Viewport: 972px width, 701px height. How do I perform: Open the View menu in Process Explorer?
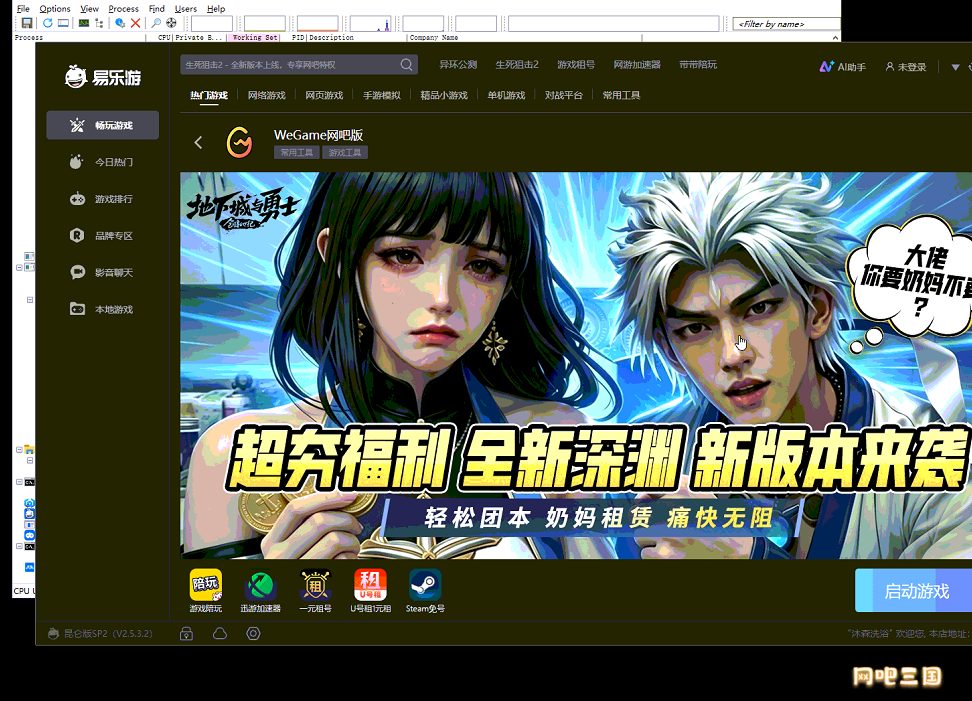click(89, 9)
